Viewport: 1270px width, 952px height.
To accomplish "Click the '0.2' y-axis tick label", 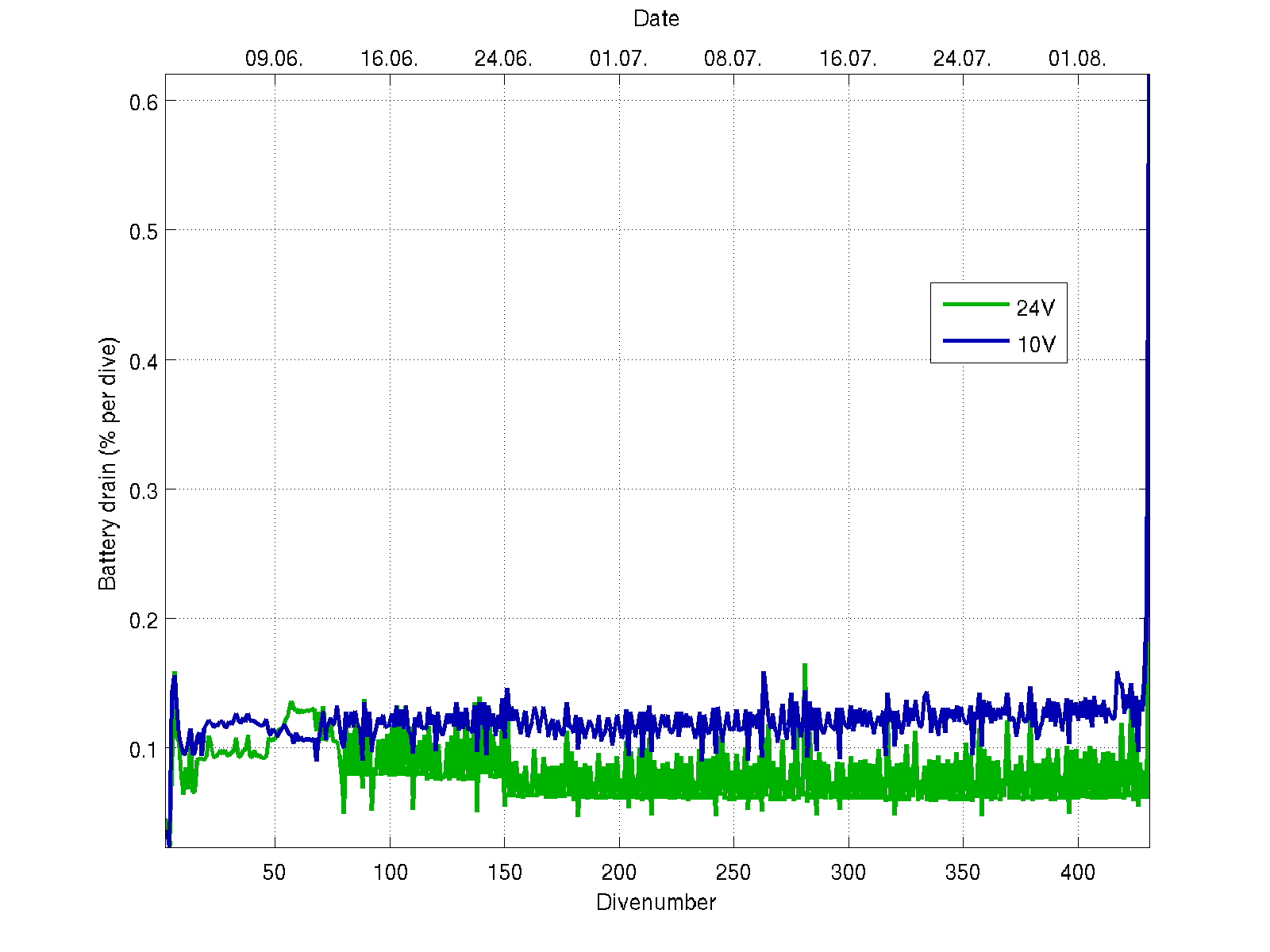I will pyautogui.click(x=144, y=620).
